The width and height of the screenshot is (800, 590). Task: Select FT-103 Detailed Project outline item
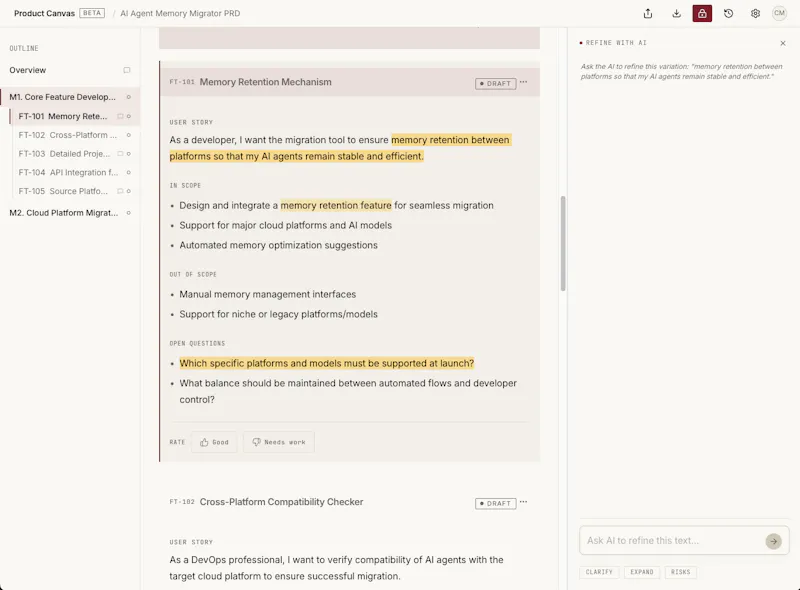[64, 154]
